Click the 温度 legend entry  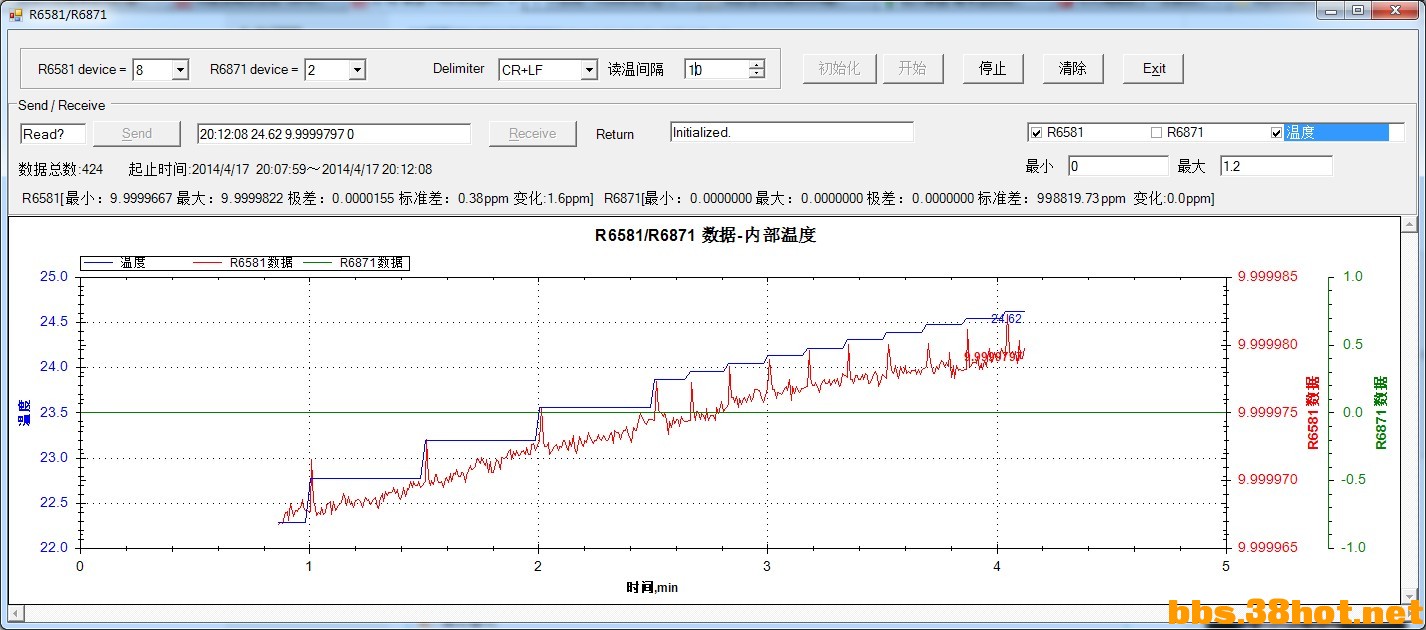(x=115, y=263)
